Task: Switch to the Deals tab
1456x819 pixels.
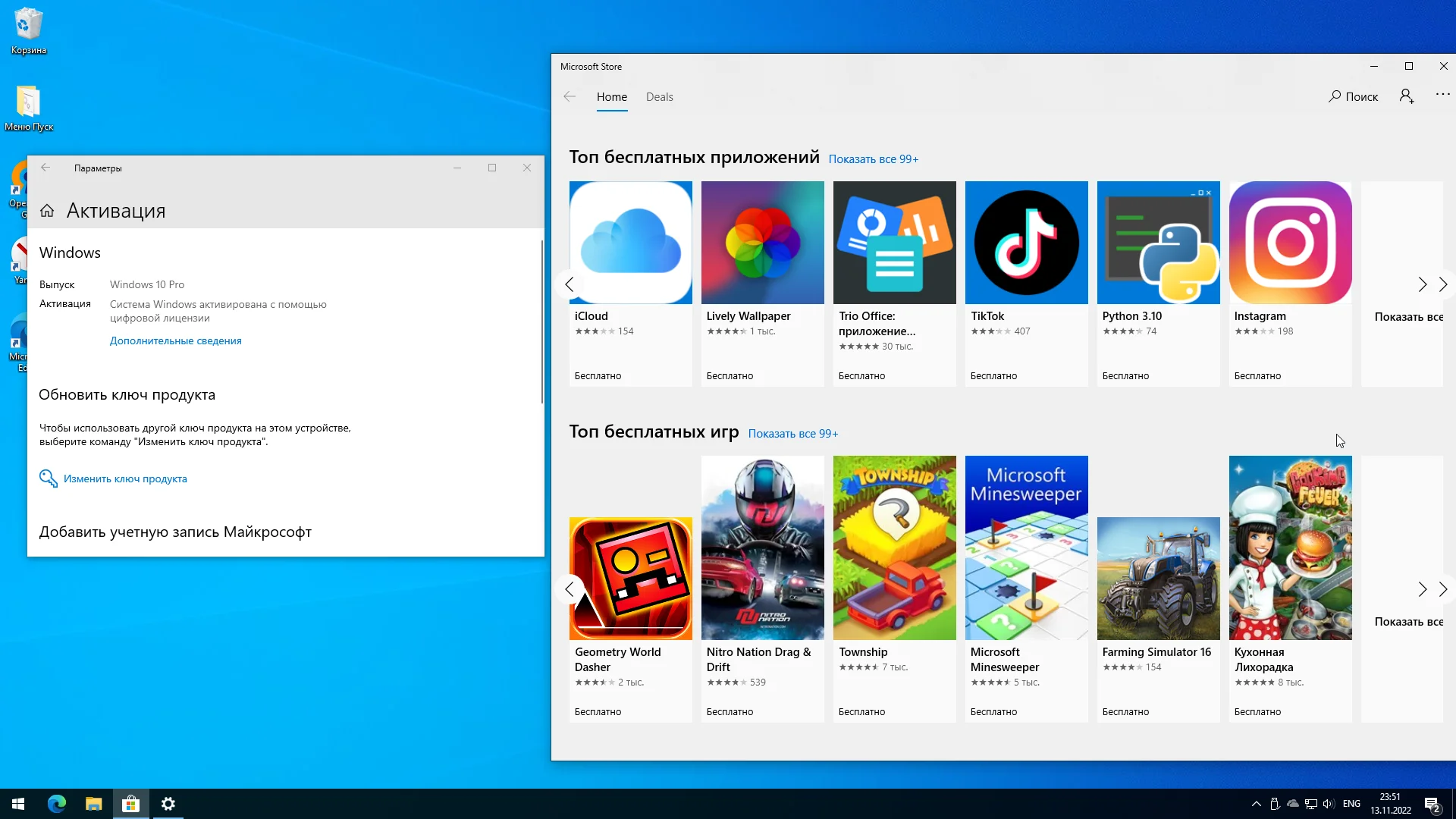Action: tap(659, 97)
